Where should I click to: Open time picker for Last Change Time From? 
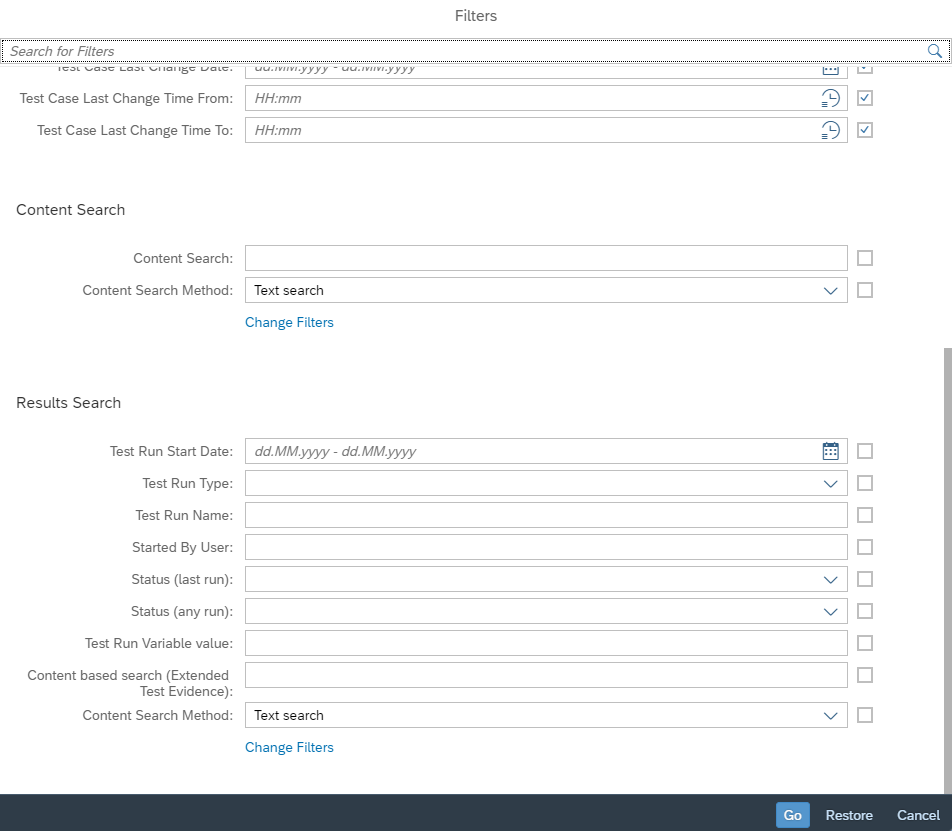(830, 98)
